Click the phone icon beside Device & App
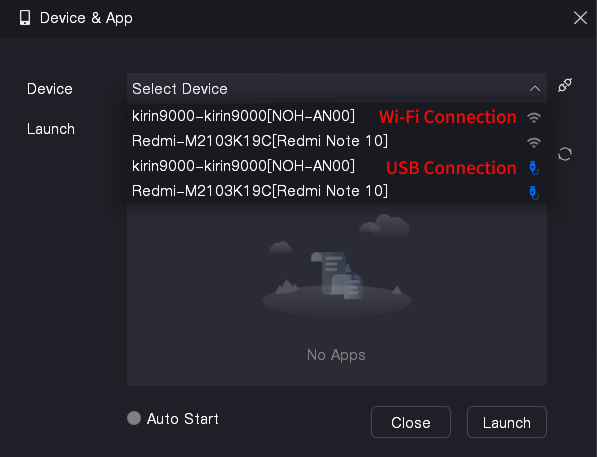 [25, 18]
